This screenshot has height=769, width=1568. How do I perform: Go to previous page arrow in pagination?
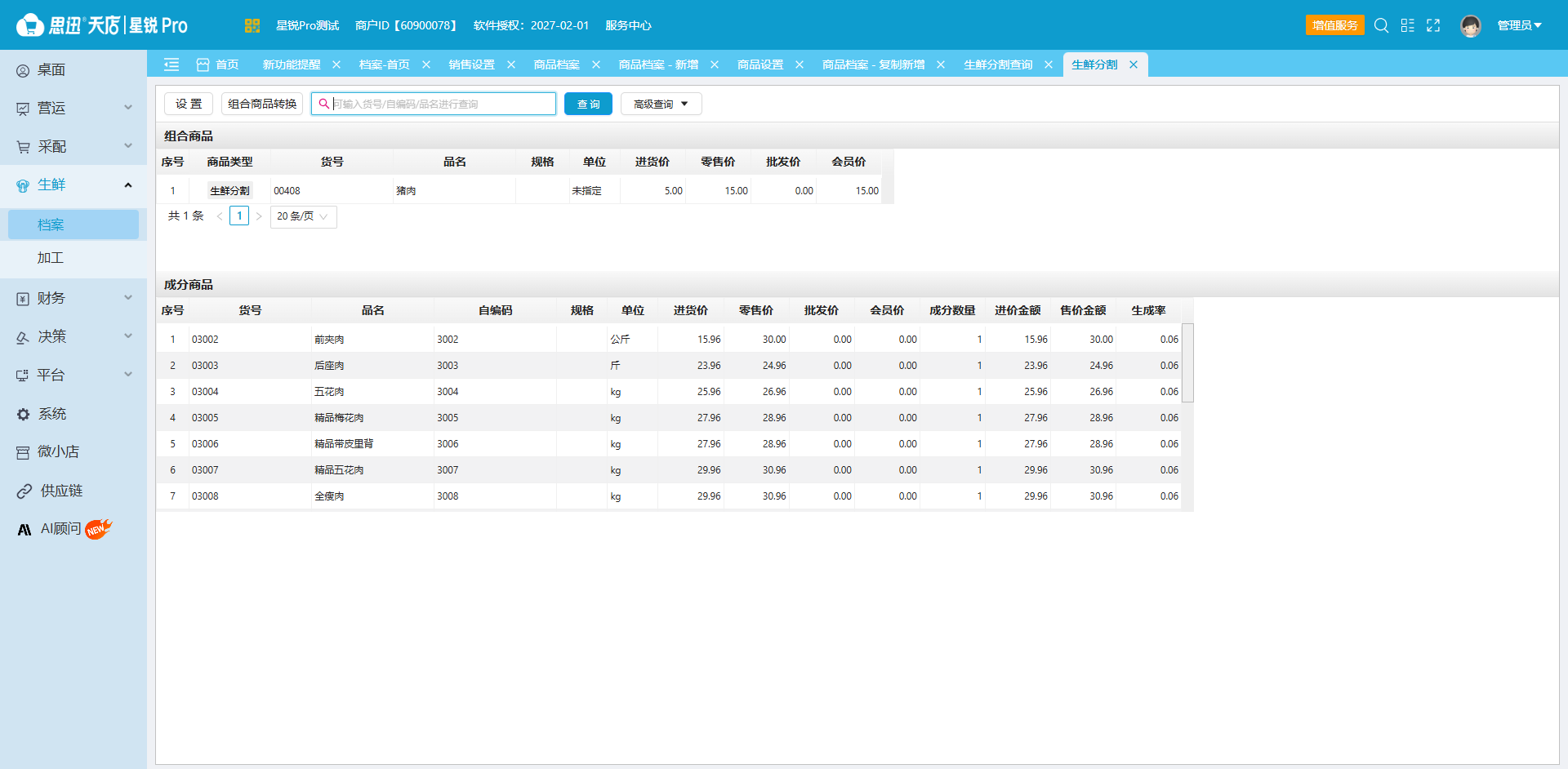tap(220, 216)
